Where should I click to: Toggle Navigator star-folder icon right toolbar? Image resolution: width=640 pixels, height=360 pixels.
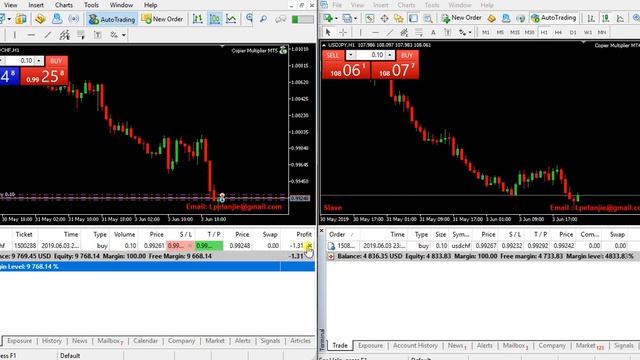pos(398,18)
